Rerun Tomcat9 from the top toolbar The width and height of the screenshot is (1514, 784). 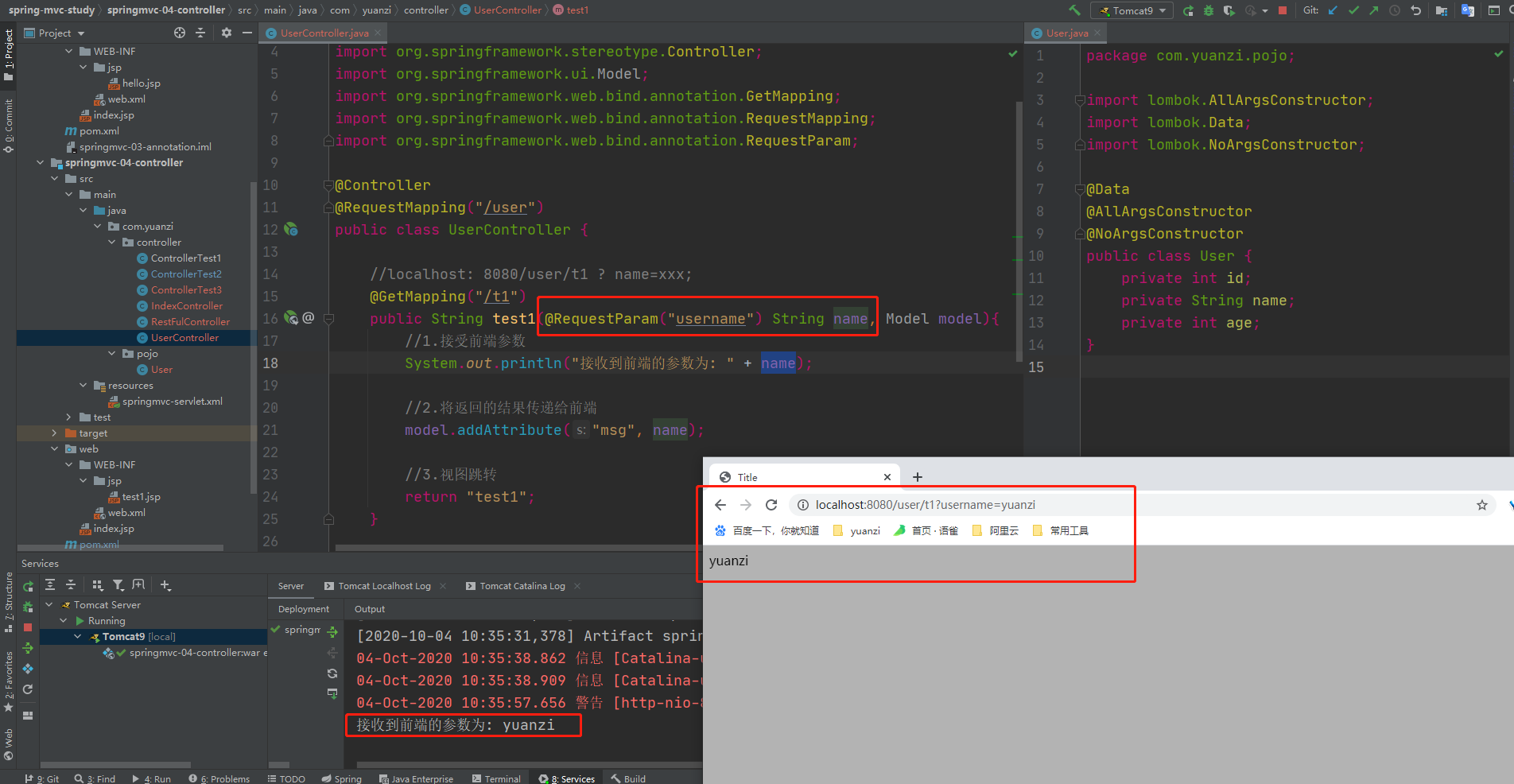pyautogui.click(x=1188, y=10)
